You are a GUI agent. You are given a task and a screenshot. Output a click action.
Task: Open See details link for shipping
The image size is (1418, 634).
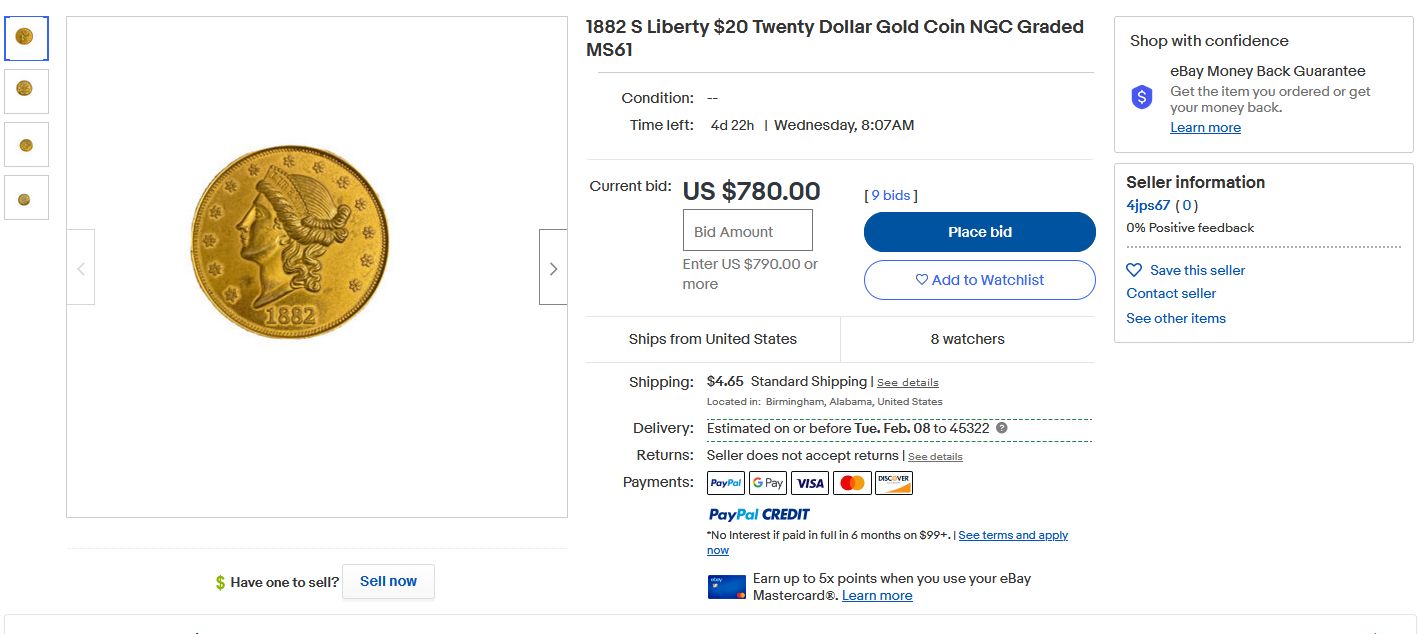click(x=908, y=382)
